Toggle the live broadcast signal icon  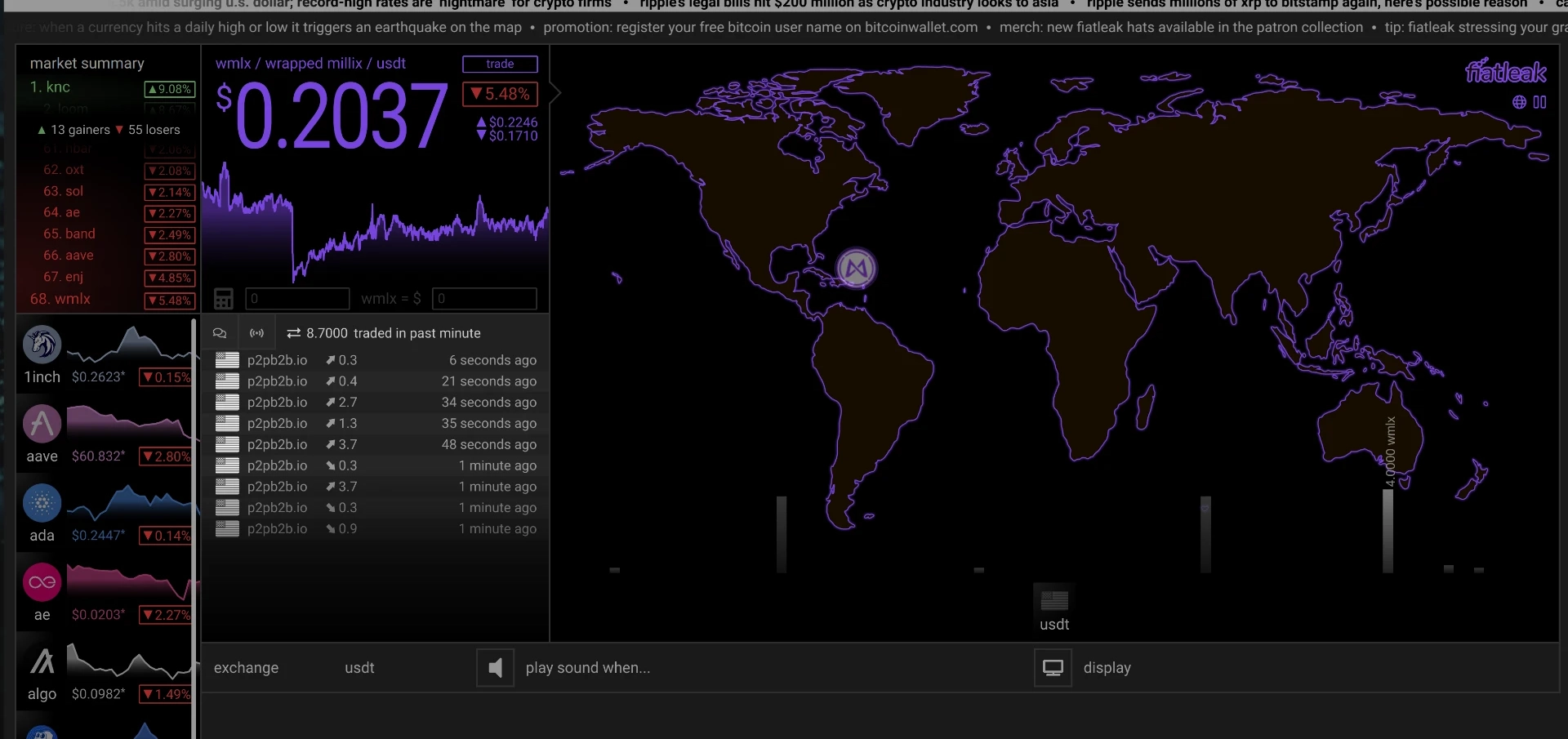pyautogui.click(x=256, y=333)
